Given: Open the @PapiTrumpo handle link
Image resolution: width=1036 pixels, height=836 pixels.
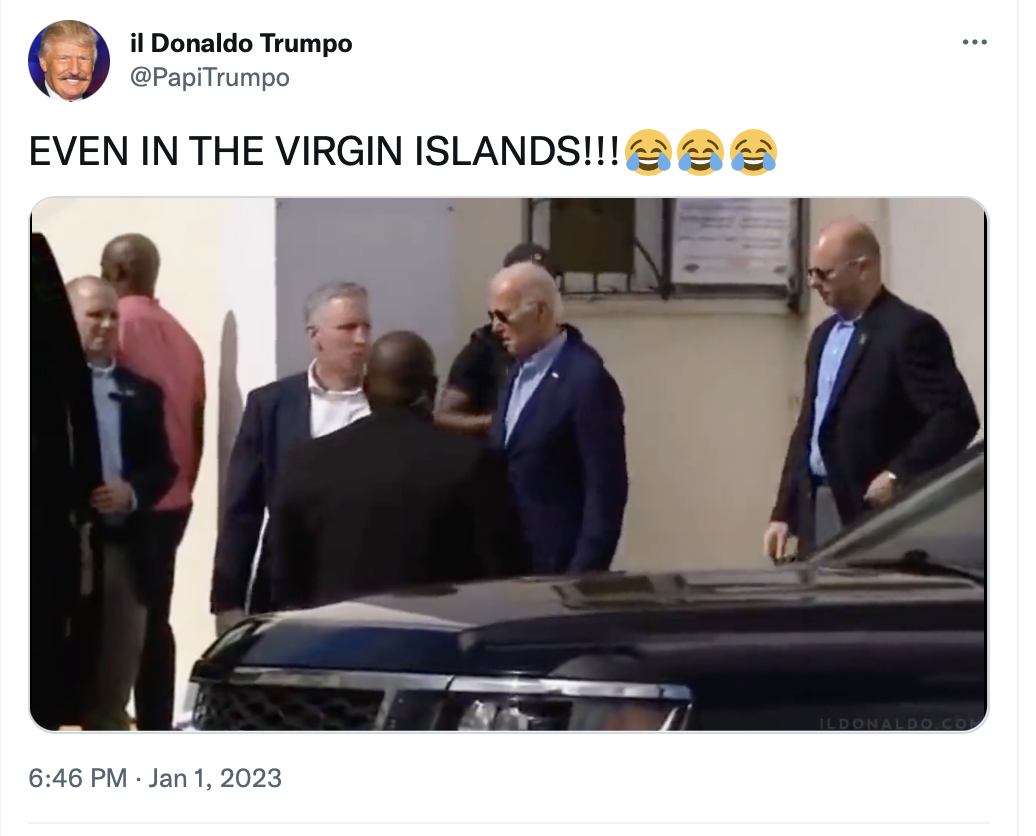Looking at the screenshot, I should (x=209, y=77).
